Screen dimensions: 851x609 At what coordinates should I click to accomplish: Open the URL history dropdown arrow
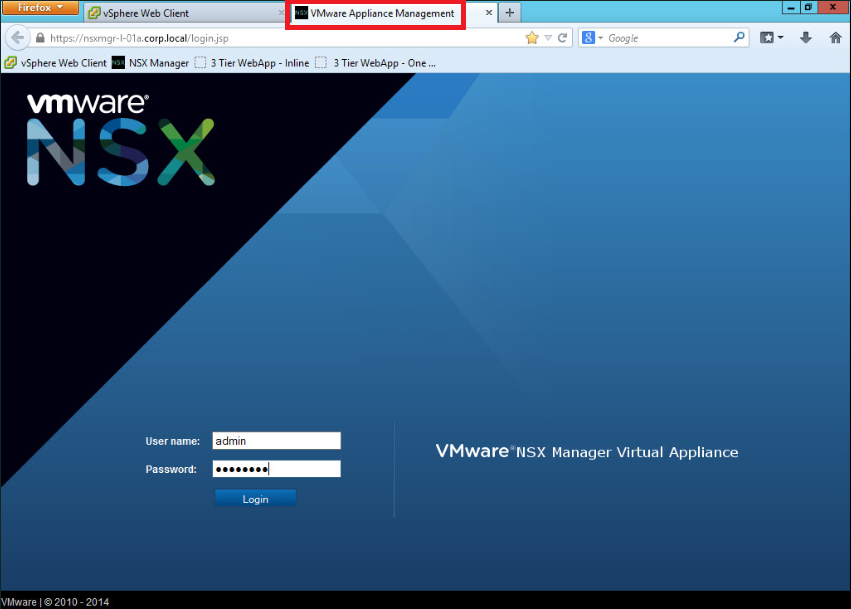click(548, 38)
